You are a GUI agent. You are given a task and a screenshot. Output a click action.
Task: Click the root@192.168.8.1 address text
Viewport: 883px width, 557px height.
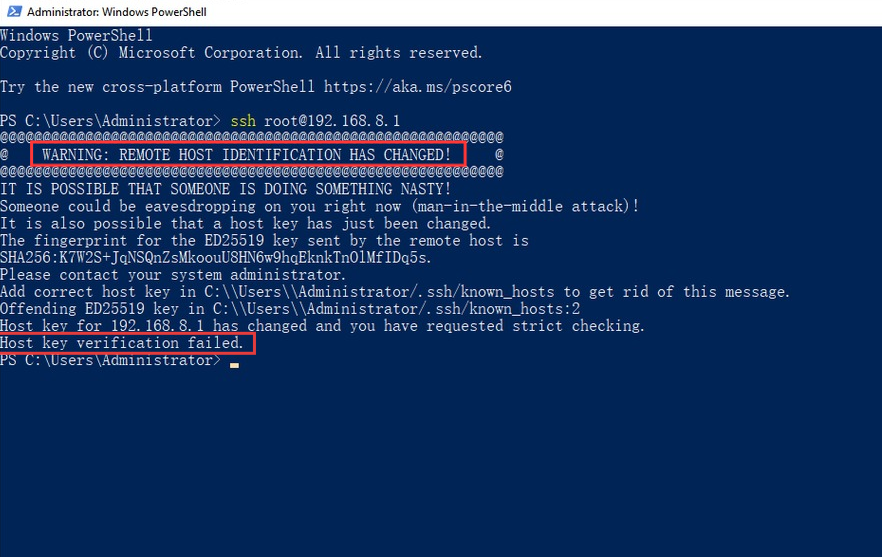click(332, 121)
